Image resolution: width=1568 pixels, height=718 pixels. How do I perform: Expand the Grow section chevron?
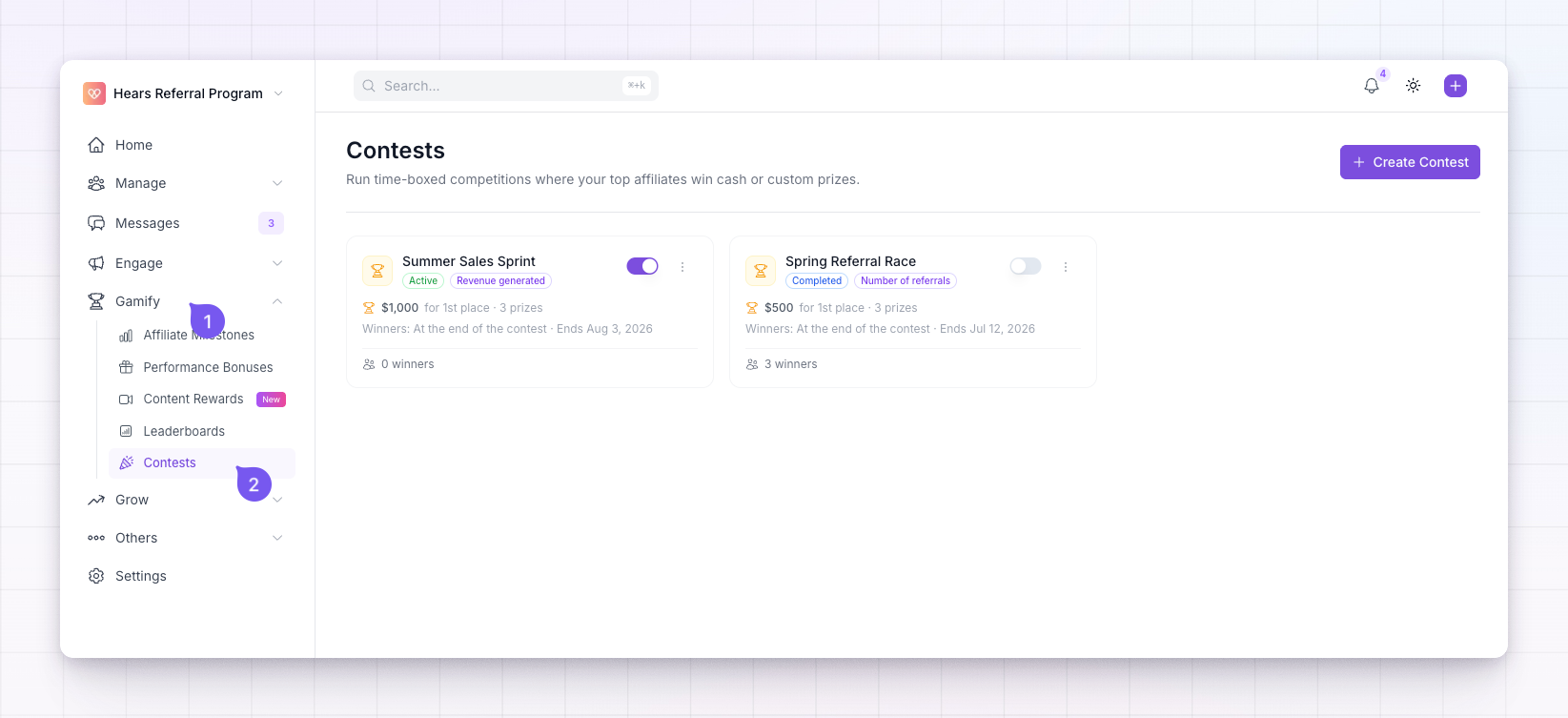277,500
